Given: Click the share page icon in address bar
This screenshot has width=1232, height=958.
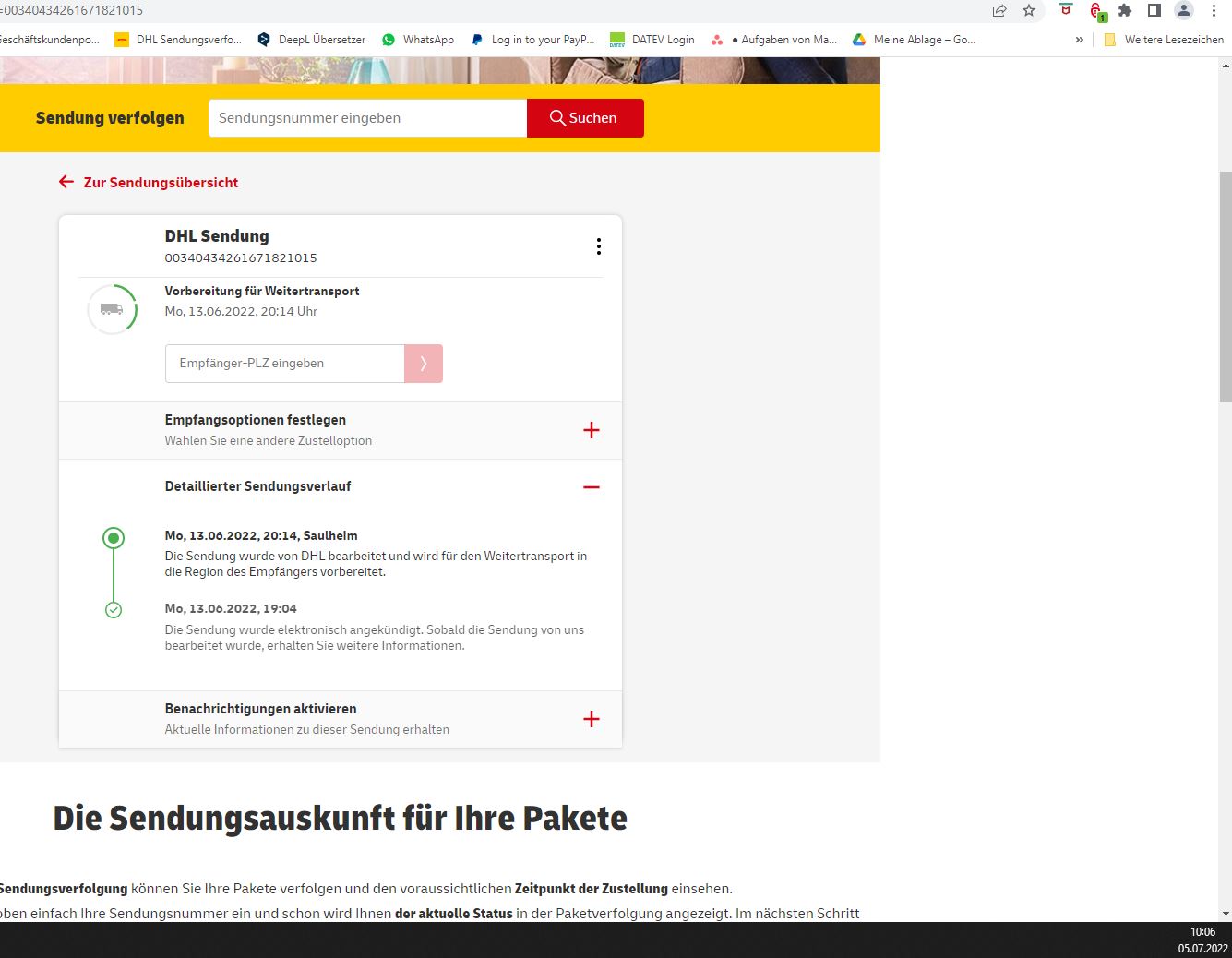Looking at the screenshot, I should (x=999, y=11).
